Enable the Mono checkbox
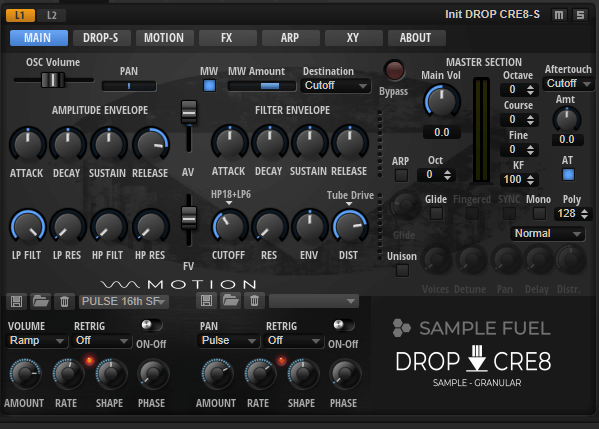The height and width of the screenshot is (429, 599). [x=539, y=213]
